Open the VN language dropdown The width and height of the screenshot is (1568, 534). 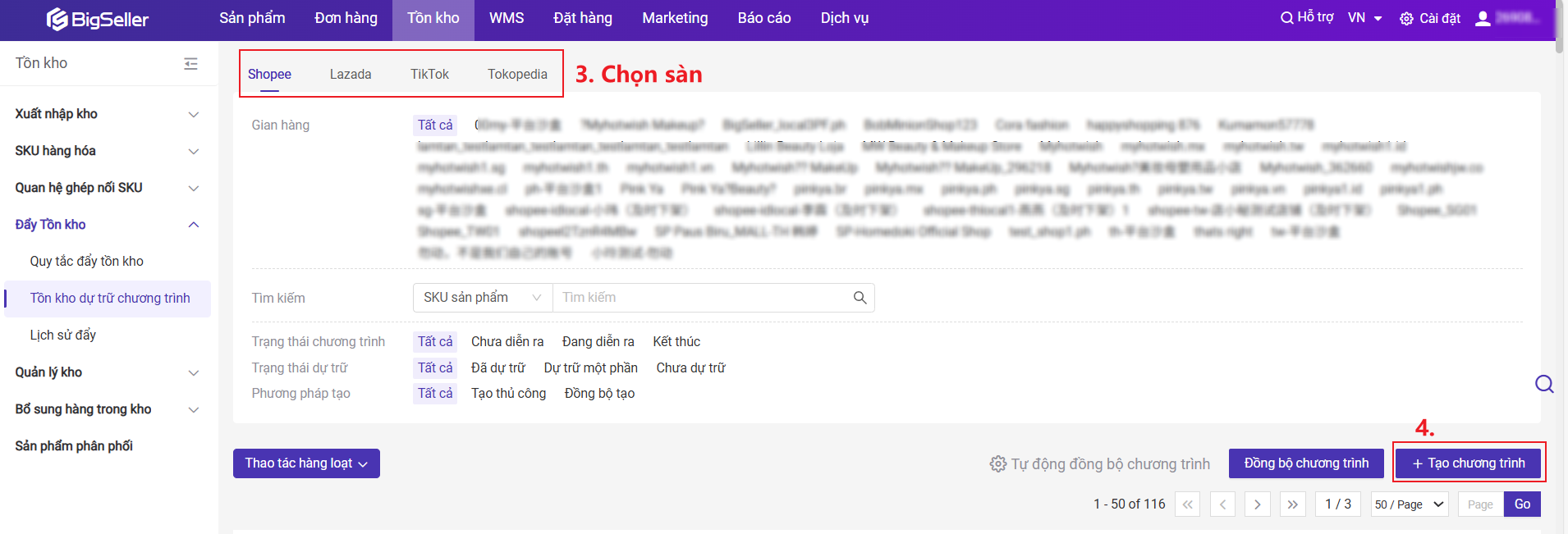1365,17
